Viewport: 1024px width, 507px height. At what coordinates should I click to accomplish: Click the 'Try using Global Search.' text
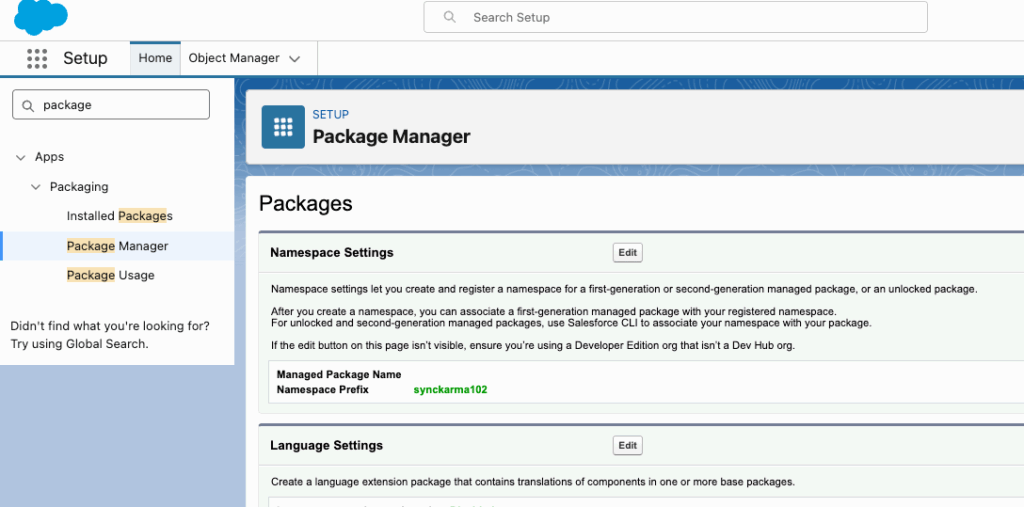click(x=80, y=344)
